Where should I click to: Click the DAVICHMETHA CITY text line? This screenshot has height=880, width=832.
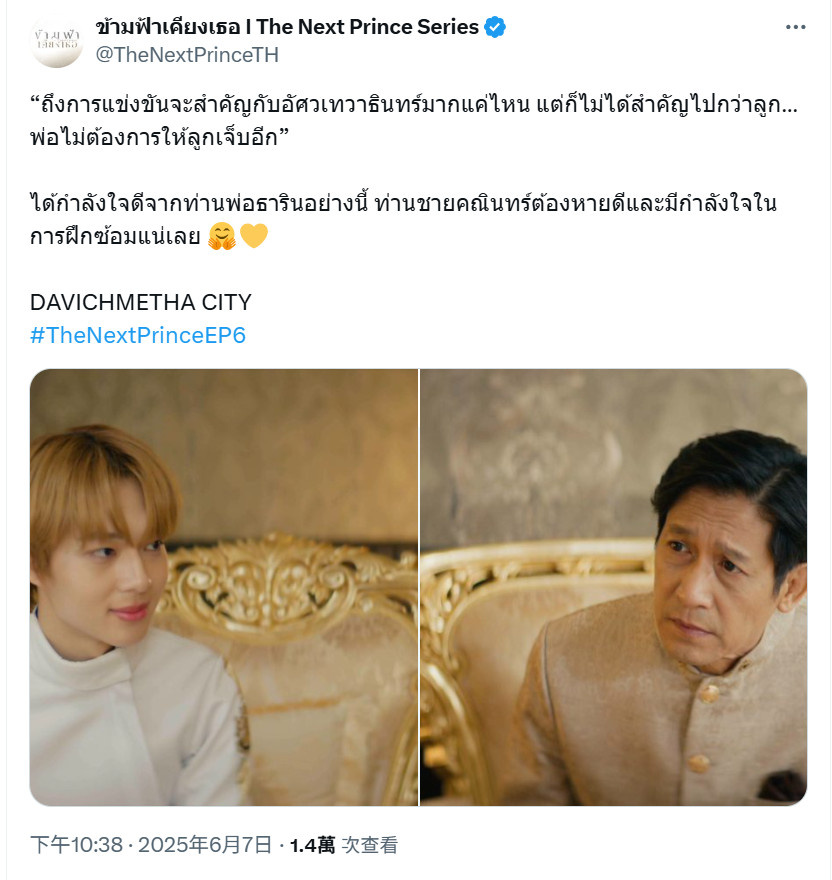pyautogui.click(x=141, y=302)
